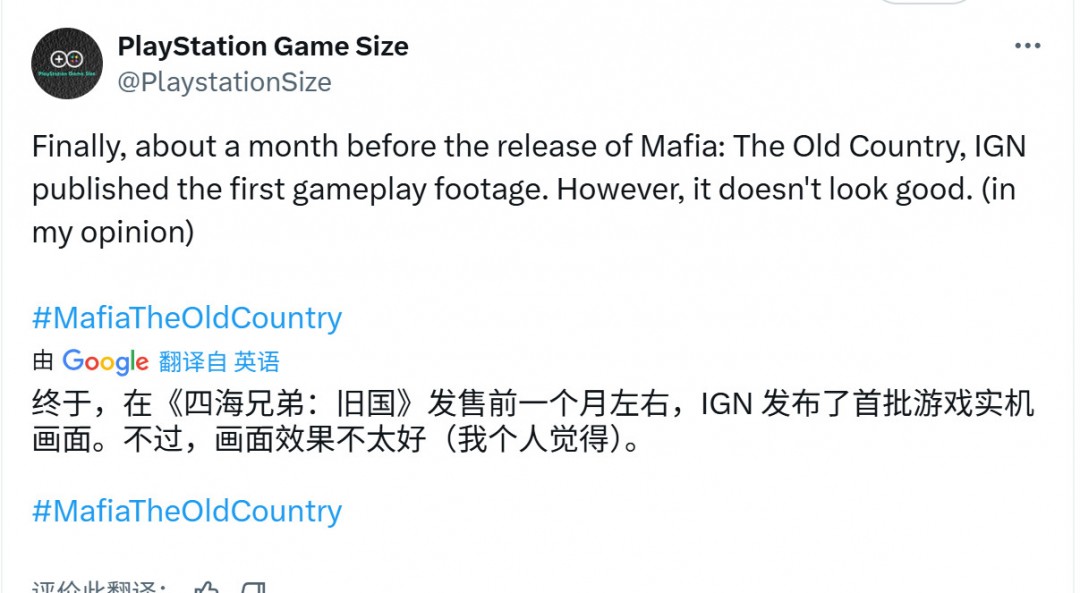Screen dimensions: 1080x593
Task: Click the word "Finally" starting the tweet
Action: click(76, 147)
